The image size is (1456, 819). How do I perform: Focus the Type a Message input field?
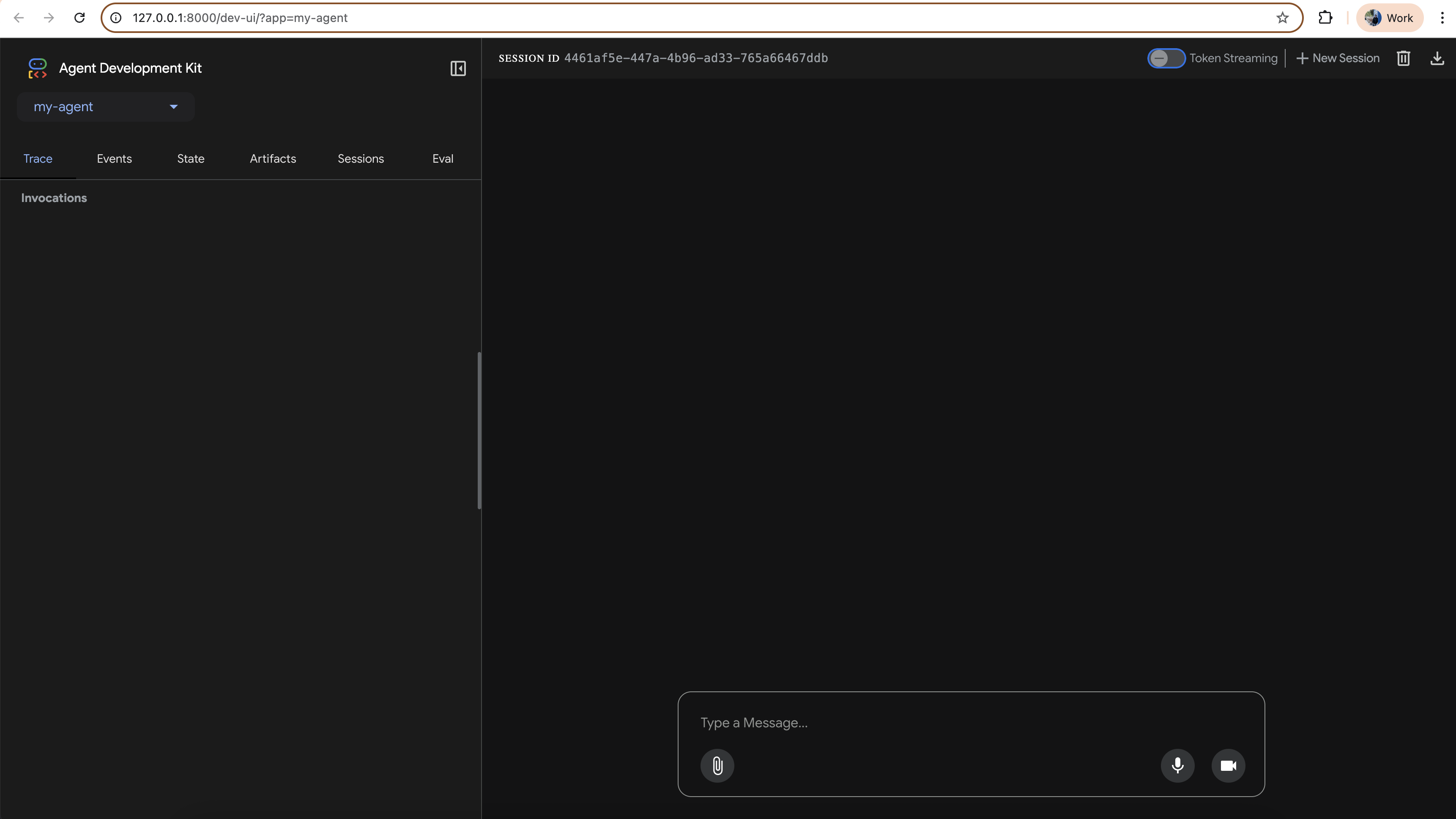(971, 722)
